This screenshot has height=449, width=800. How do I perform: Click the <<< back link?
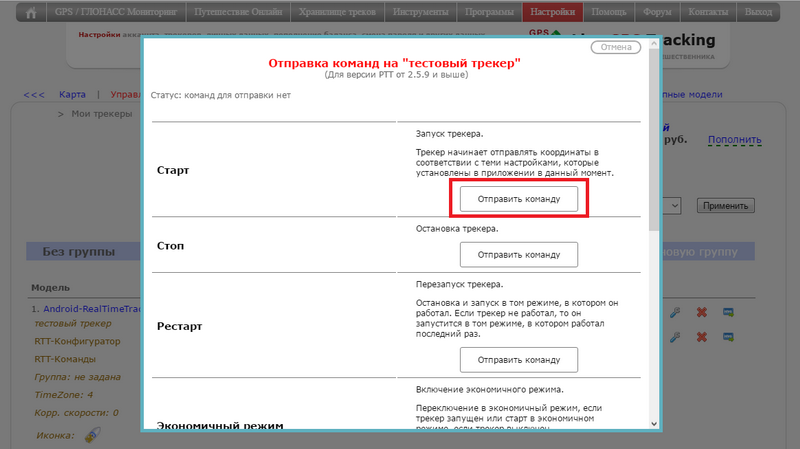coord(34,95)
